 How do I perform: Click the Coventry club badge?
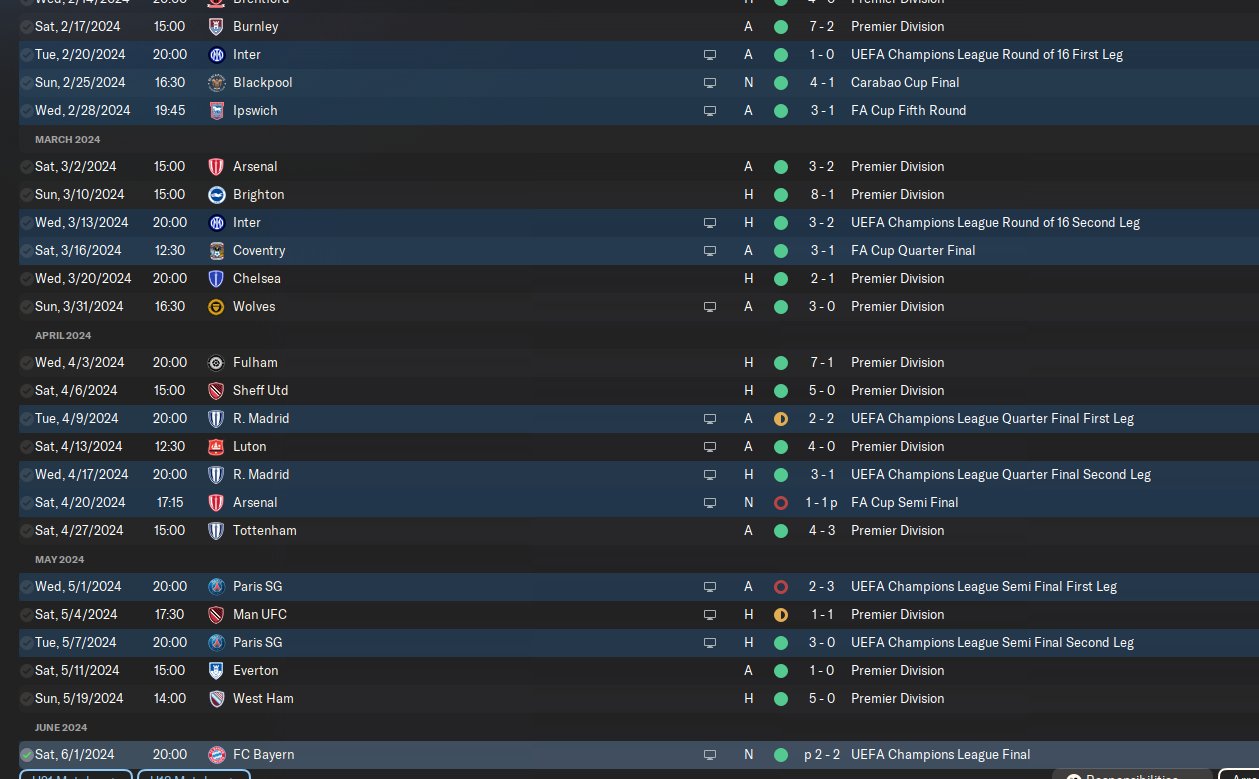click(216, 250)
